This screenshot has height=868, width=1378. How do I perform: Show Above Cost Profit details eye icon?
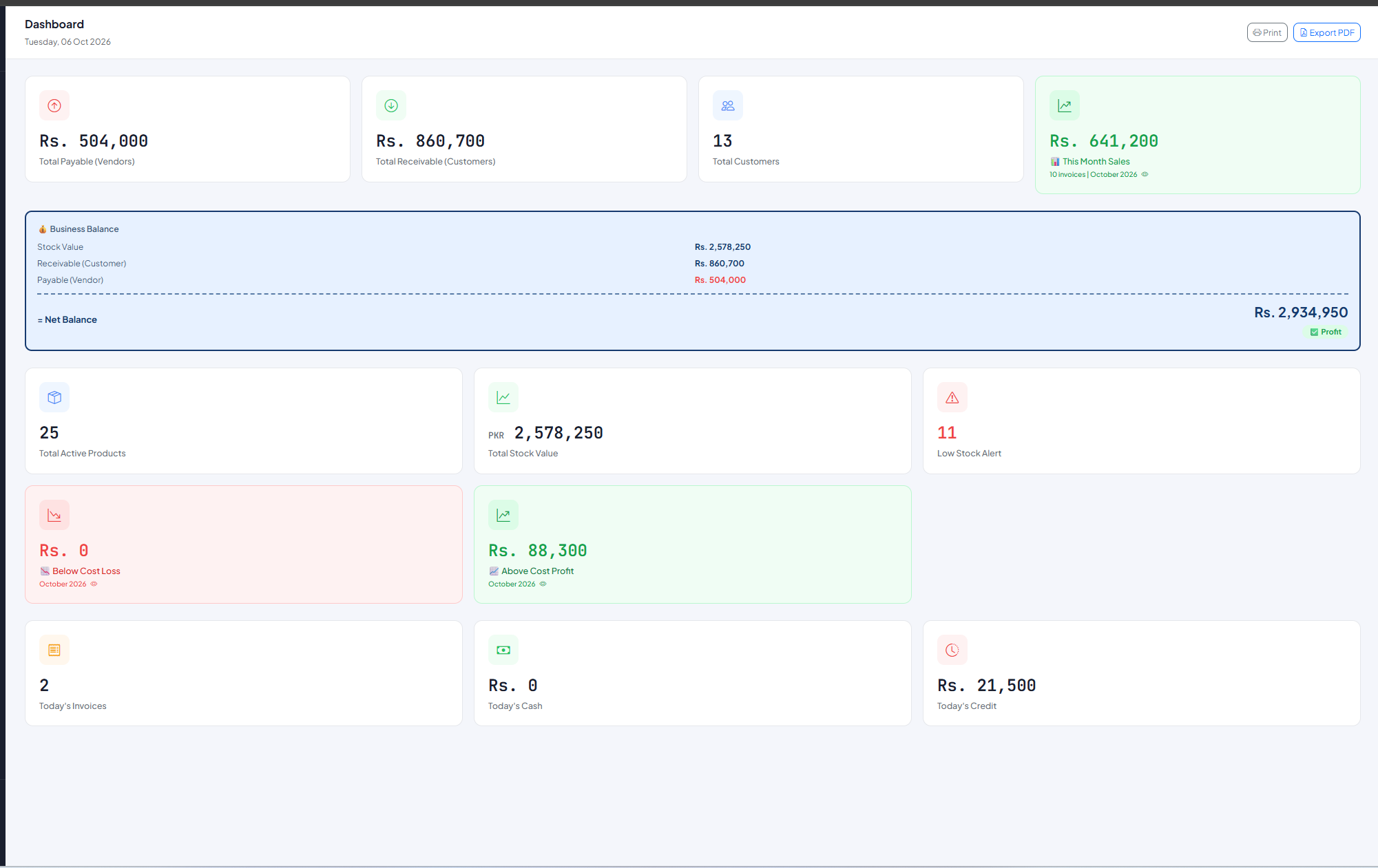tap(543, 584)
